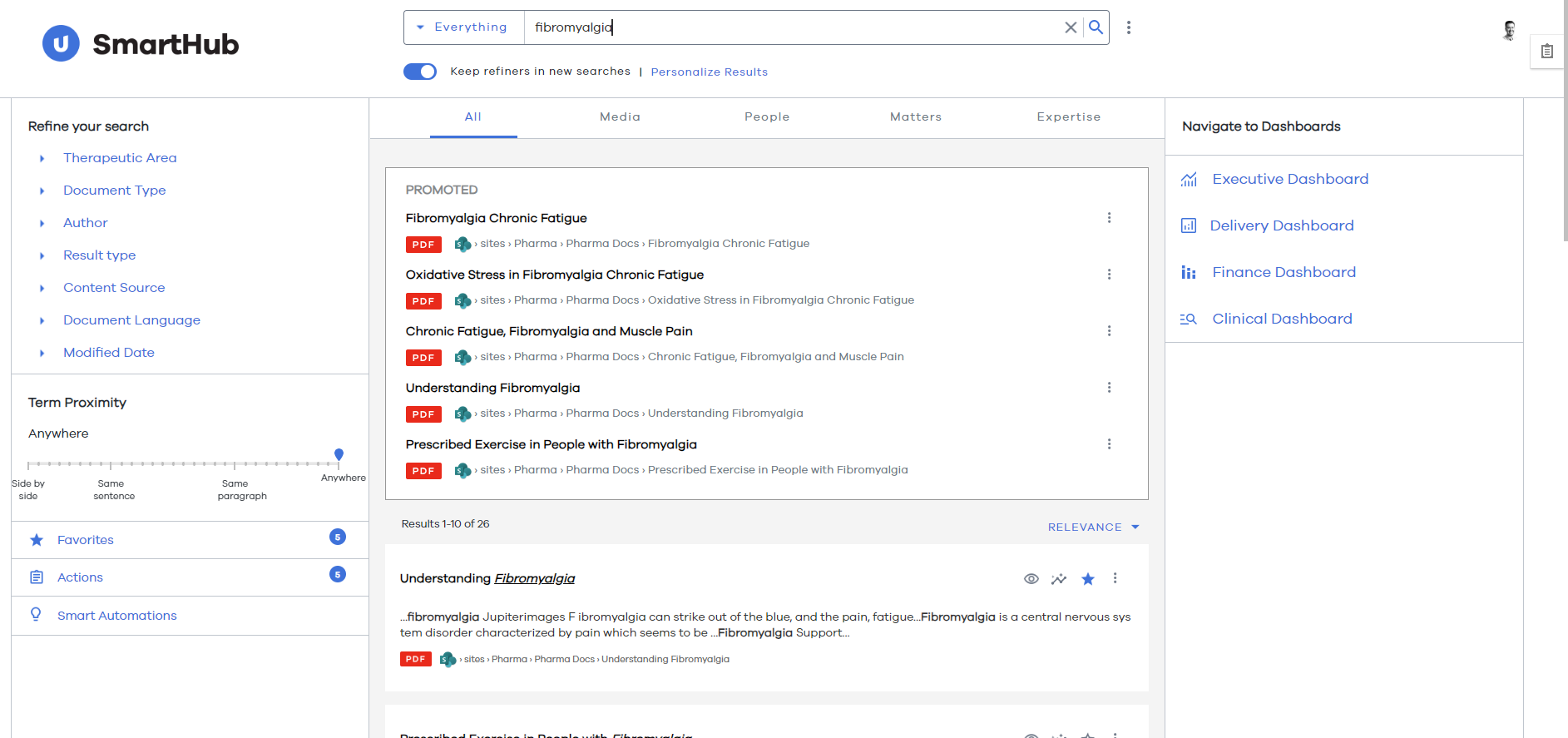Viewport: 1568px width, 738px height.
Task: Click the Delivery Dashboard icon
Action: point(1189,225)
